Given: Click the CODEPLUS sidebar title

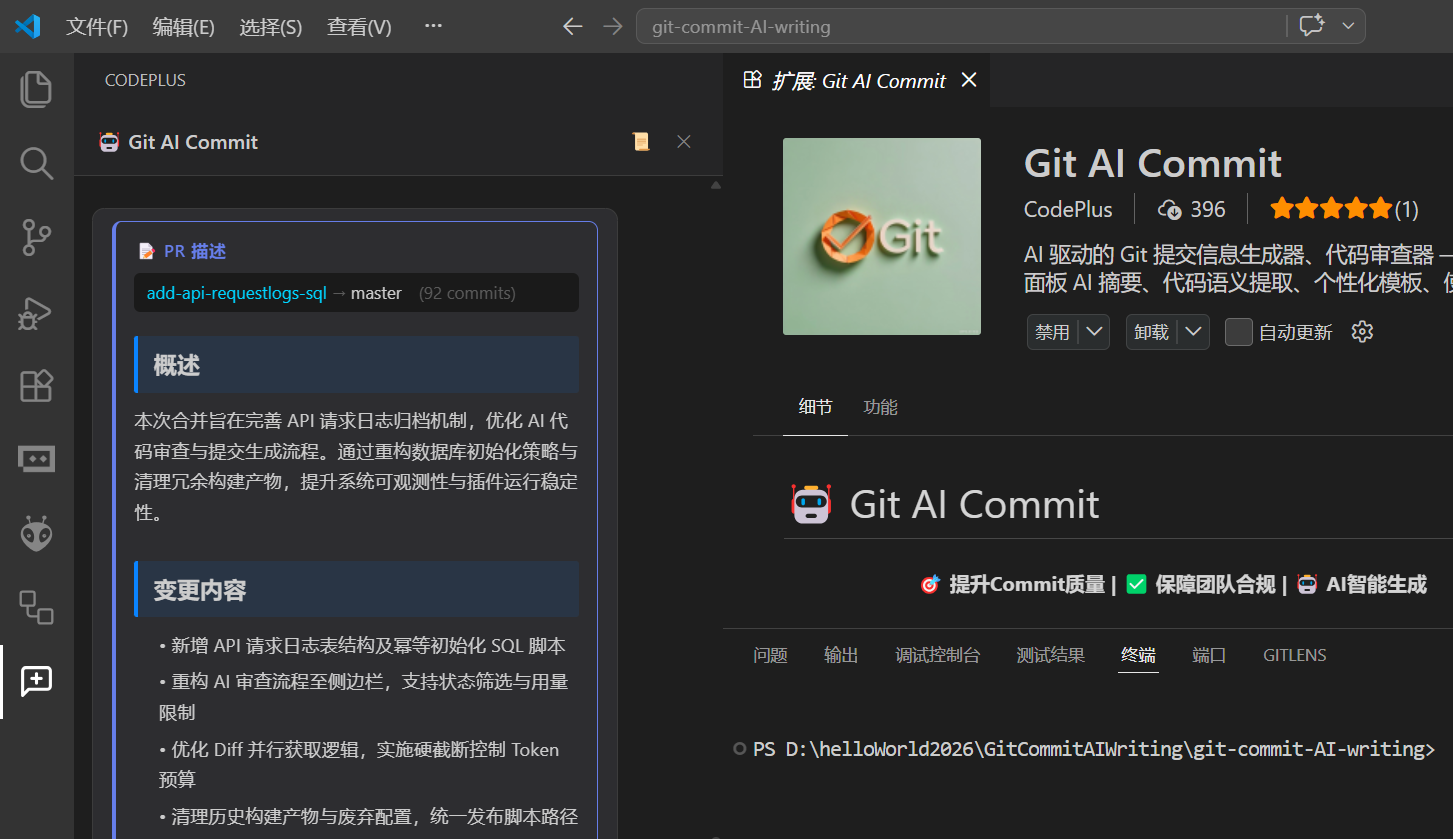Looking at the screenshot, I should click(145, 80).
